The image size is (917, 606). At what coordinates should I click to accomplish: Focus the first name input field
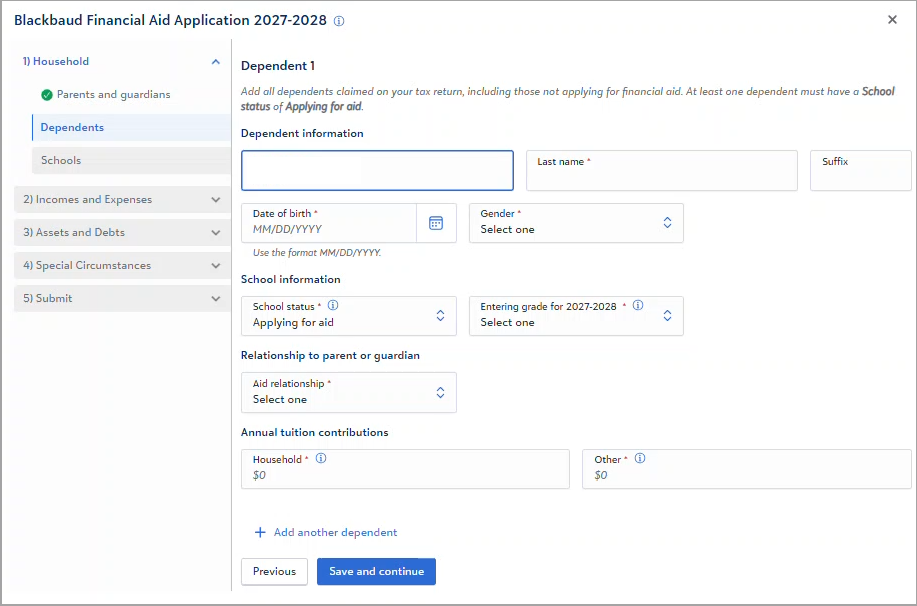[377, 170]
